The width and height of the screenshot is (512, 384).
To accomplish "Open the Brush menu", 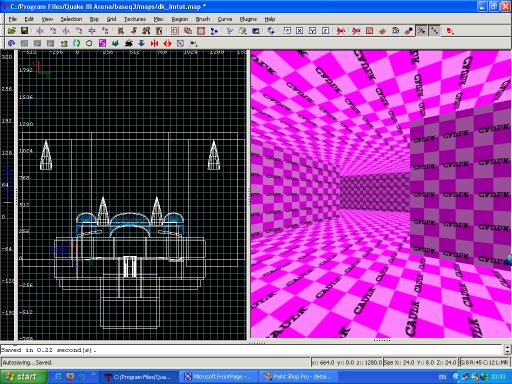I will pos(203,19).
